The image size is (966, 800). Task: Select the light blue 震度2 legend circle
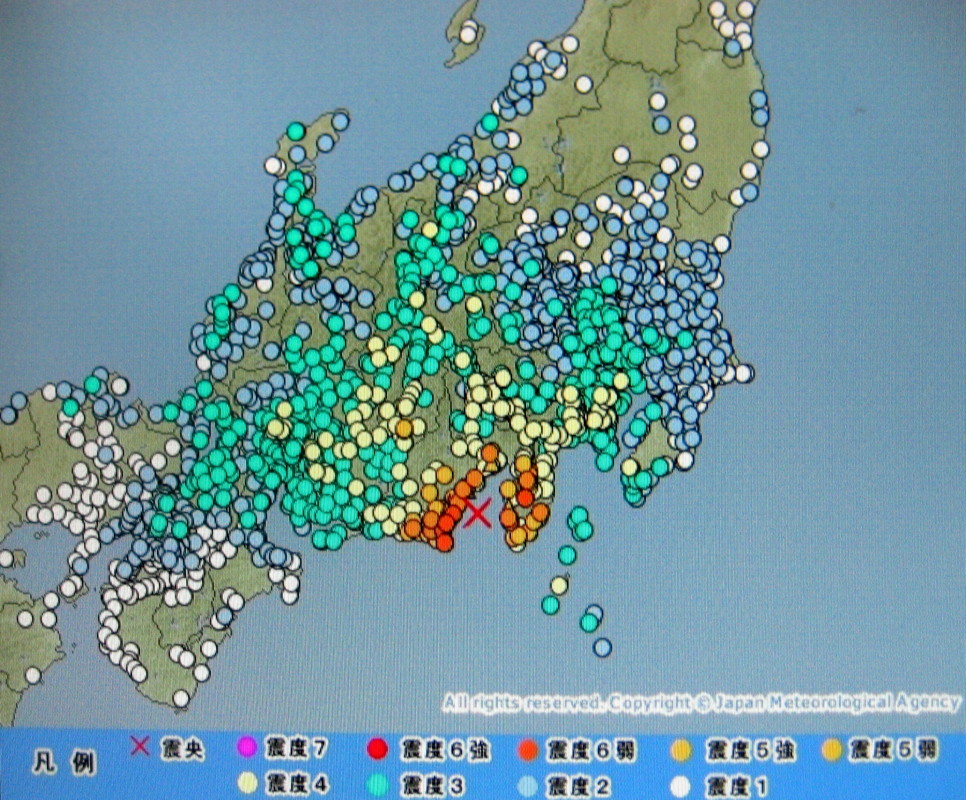(x=528, y=786)
